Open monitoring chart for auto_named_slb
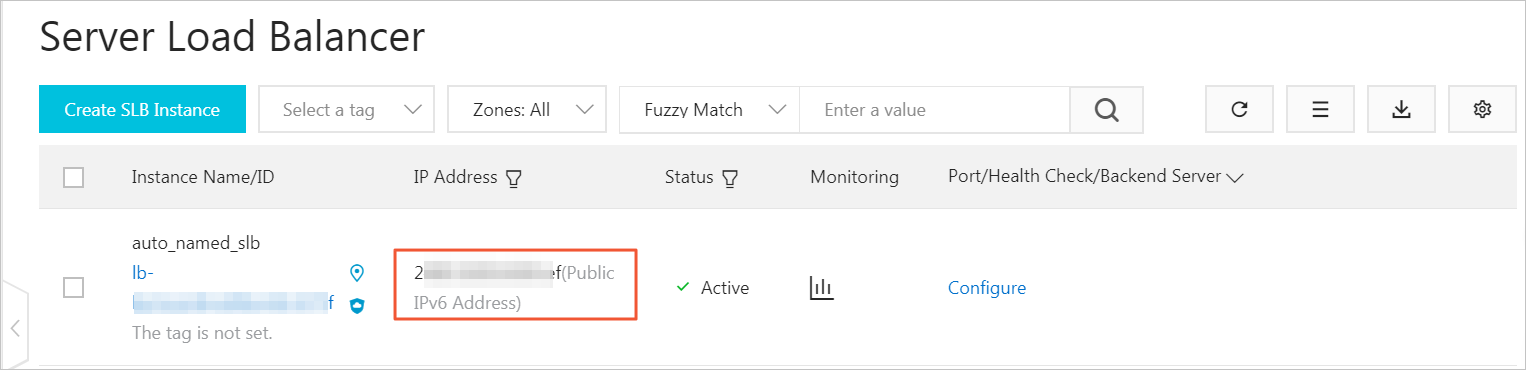The height and width of the screenshot is (370, 1526). coord(821,288)
